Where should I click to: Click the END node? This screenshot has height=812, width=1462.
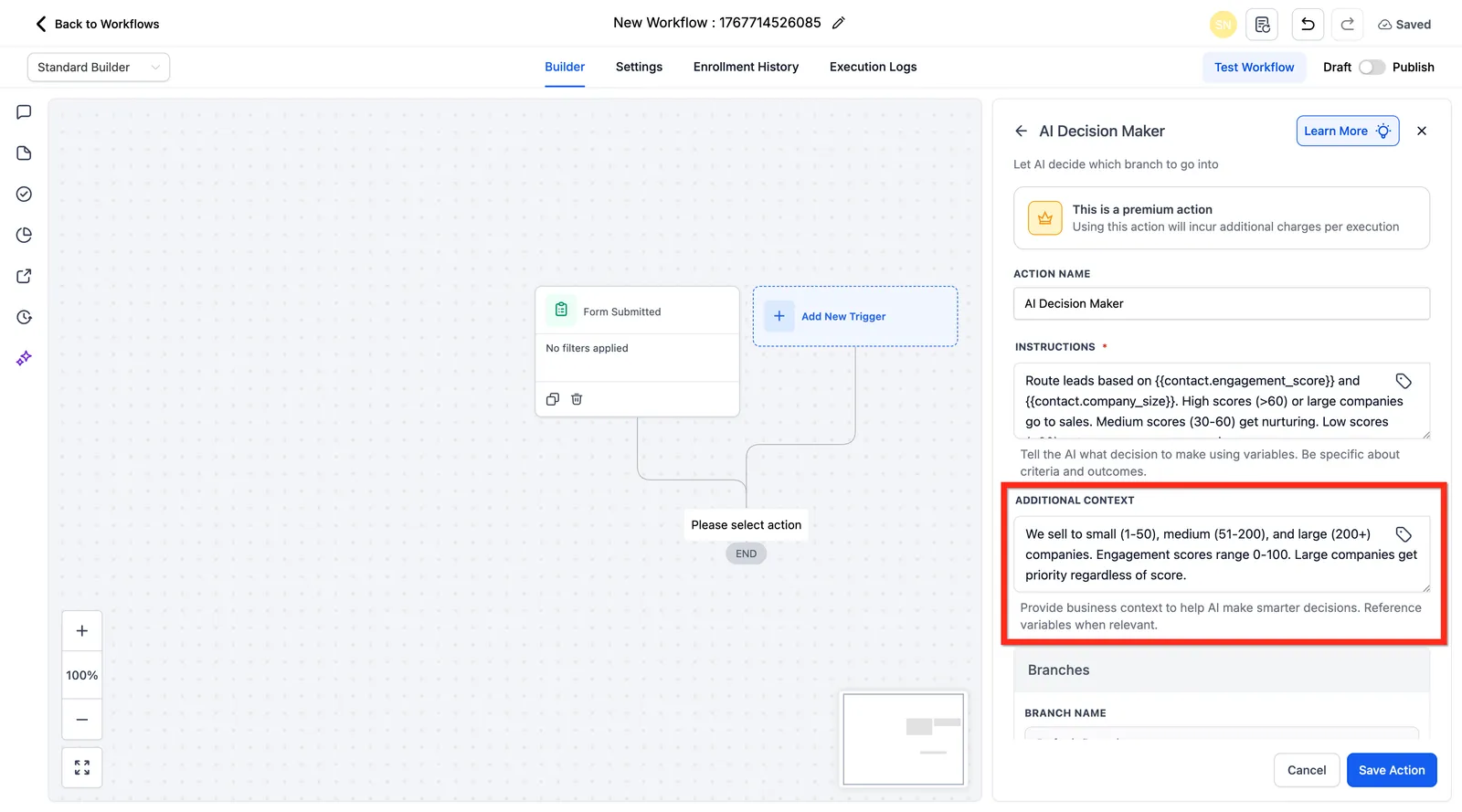pos(746,554)
